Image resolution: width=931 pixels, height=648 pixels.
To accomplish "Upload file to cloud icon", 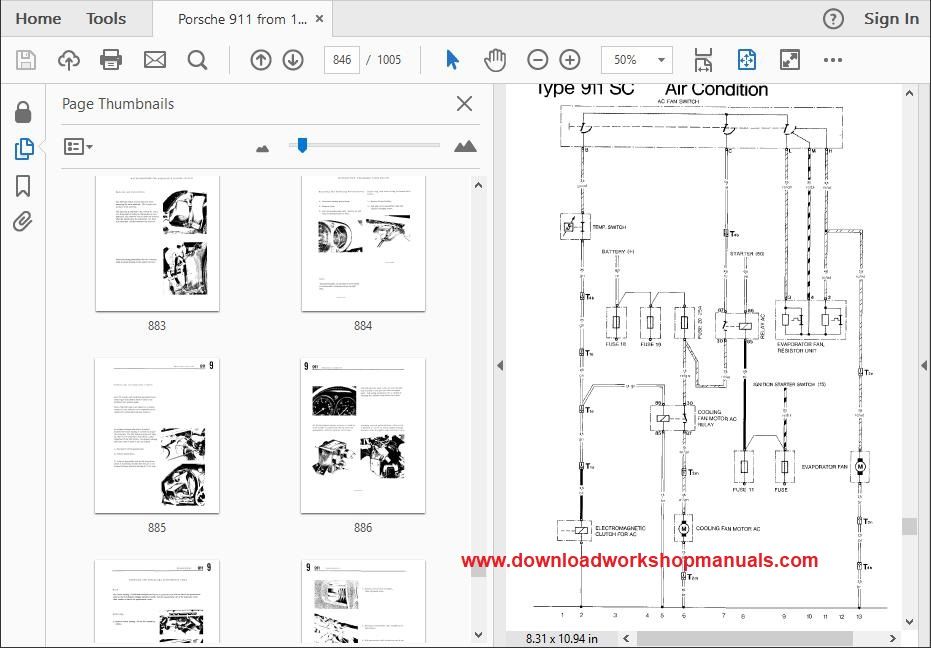I will click(69, 60).
